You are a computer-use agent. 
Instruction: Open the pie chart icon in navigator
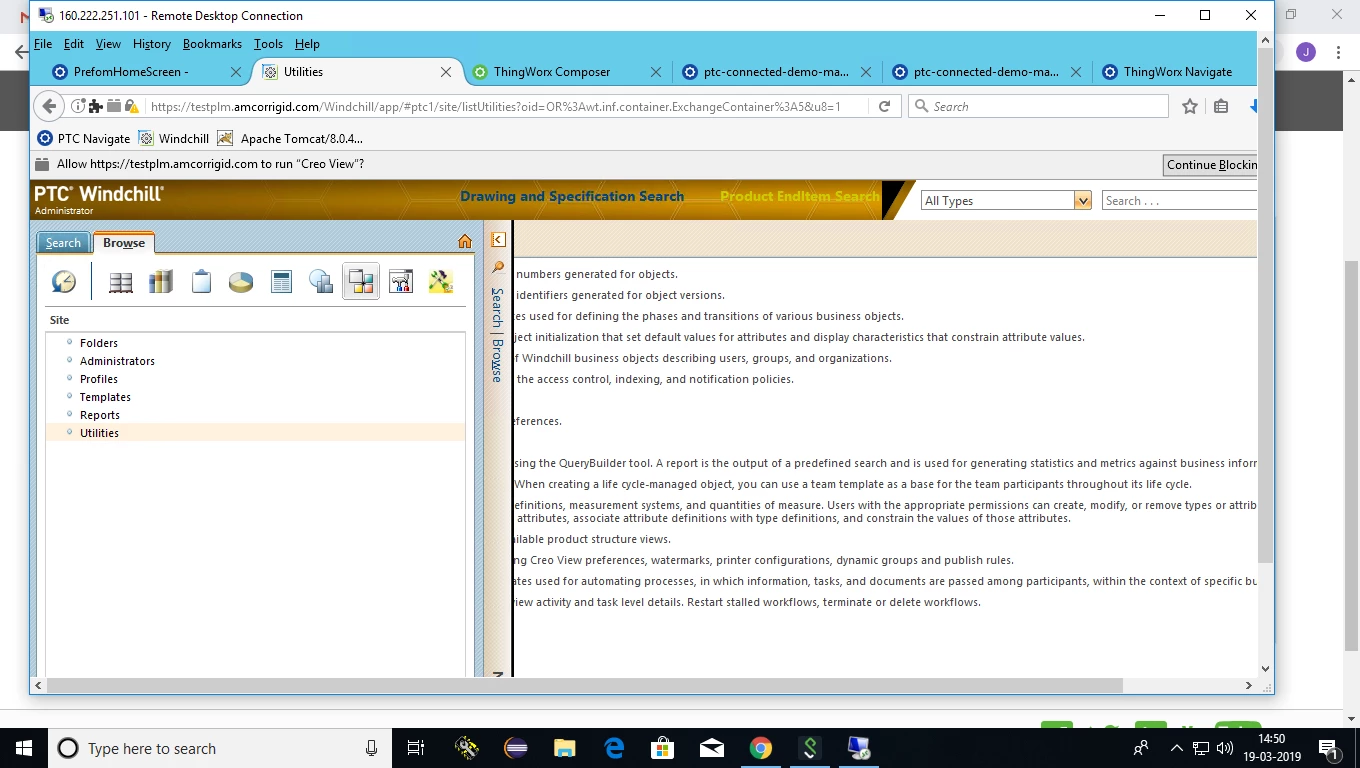[241, 282]
